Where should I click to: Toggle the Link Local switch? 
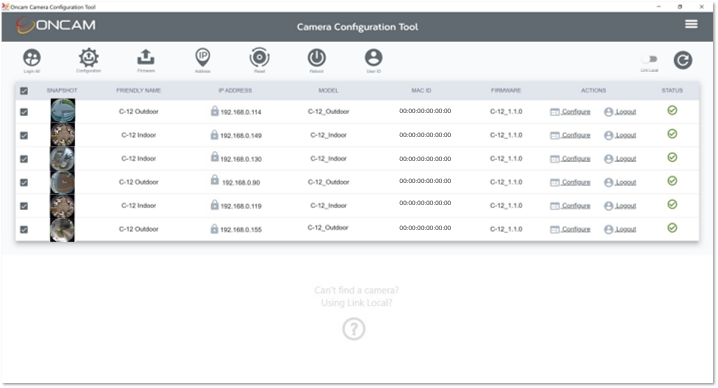(x=649, y=59)
